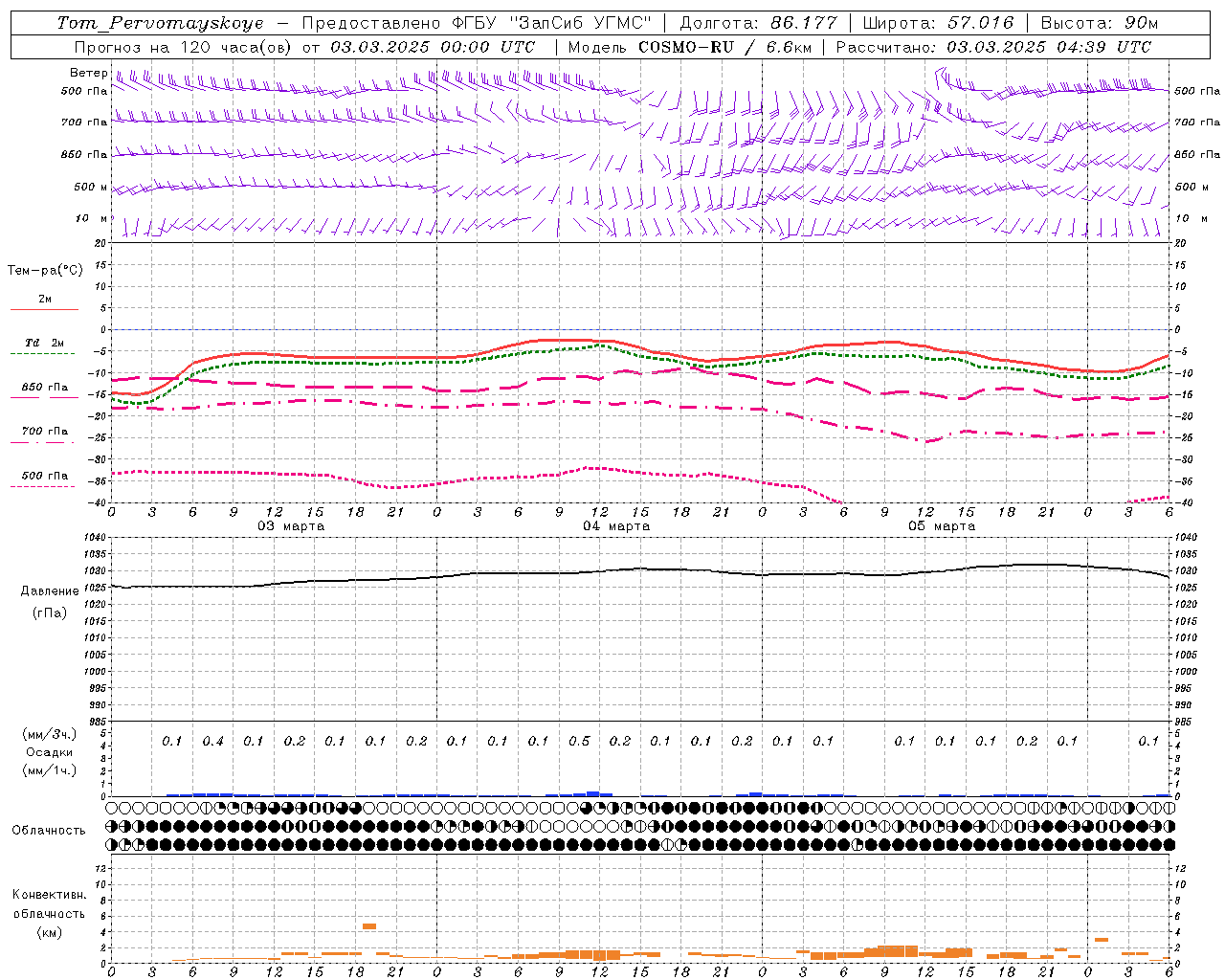Click the 500 гПа legend entry in temperature legend

pos(45,476)
